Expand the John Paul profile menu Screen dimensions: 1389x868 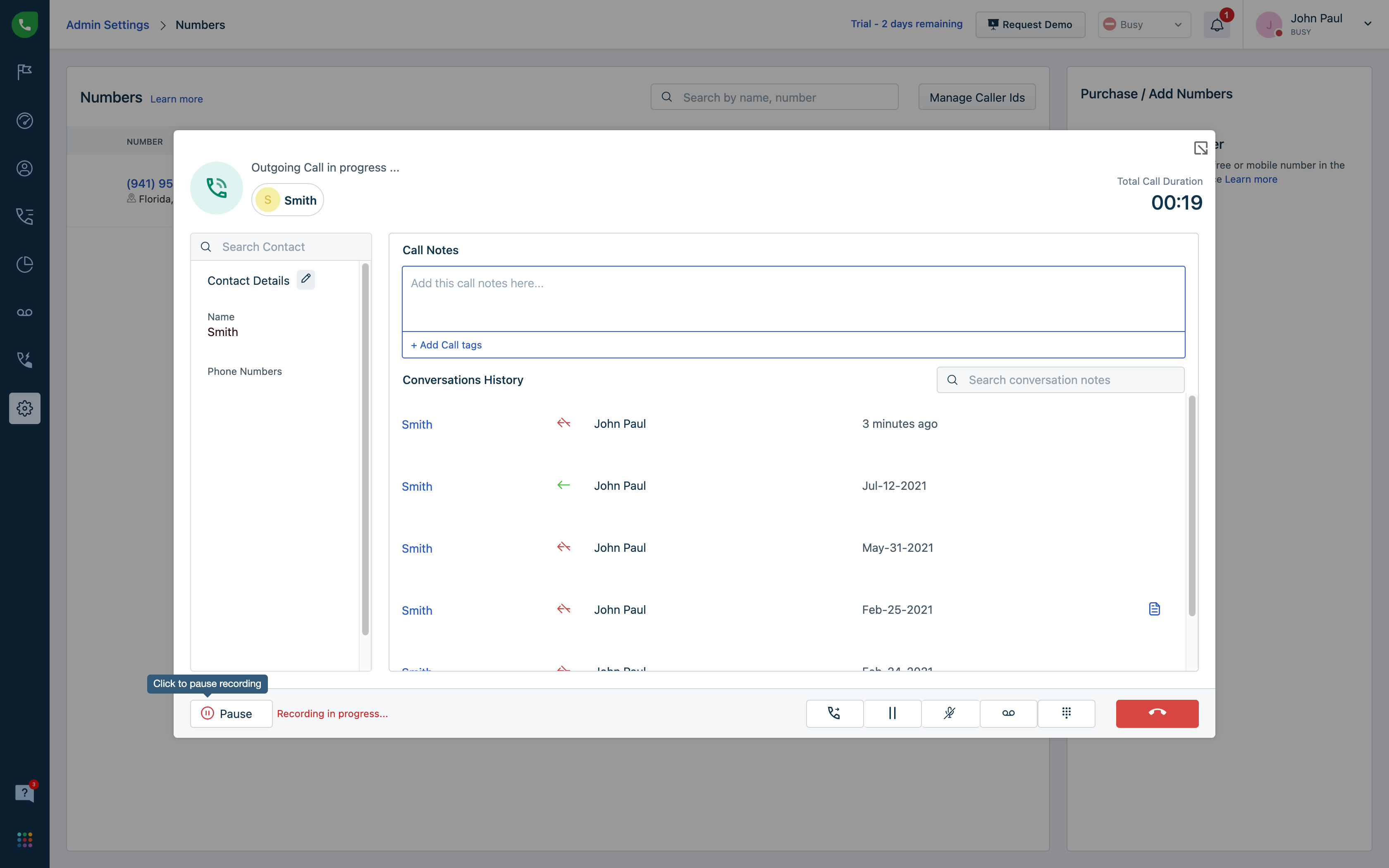coord(1367,24)
